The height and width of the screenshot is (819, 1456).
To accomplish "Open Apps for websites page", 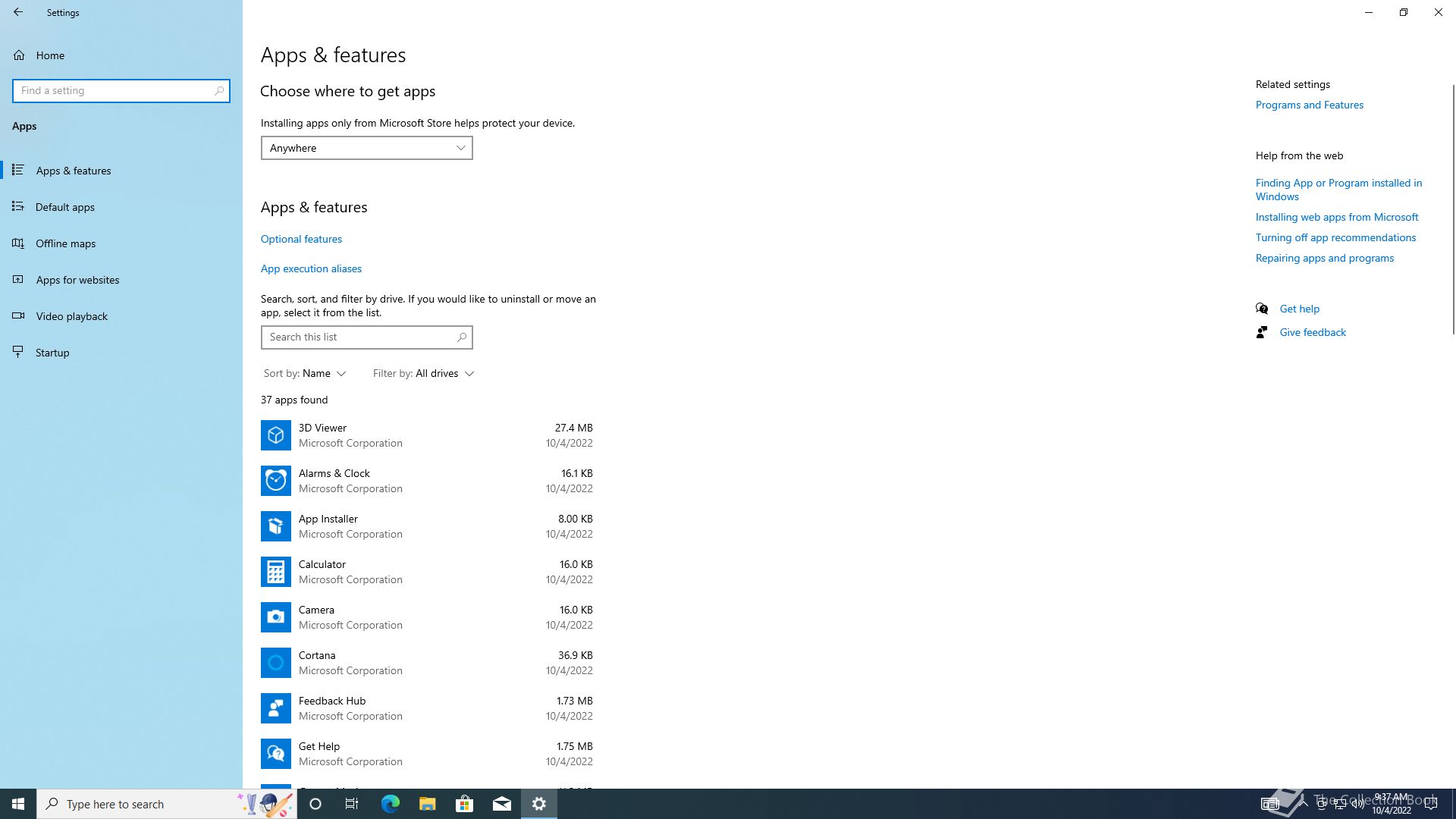I will 121,280.
